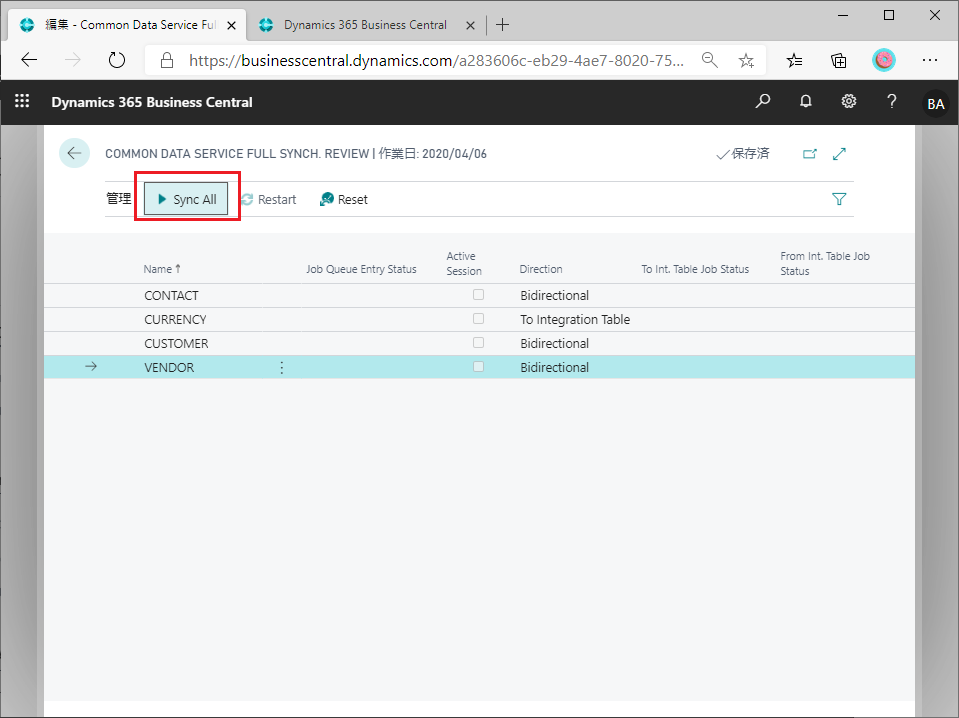Viewport: 959px width, 718px height.
Task: Toggle Active Session checkbox for VENDOR
Action: (478, 366)
